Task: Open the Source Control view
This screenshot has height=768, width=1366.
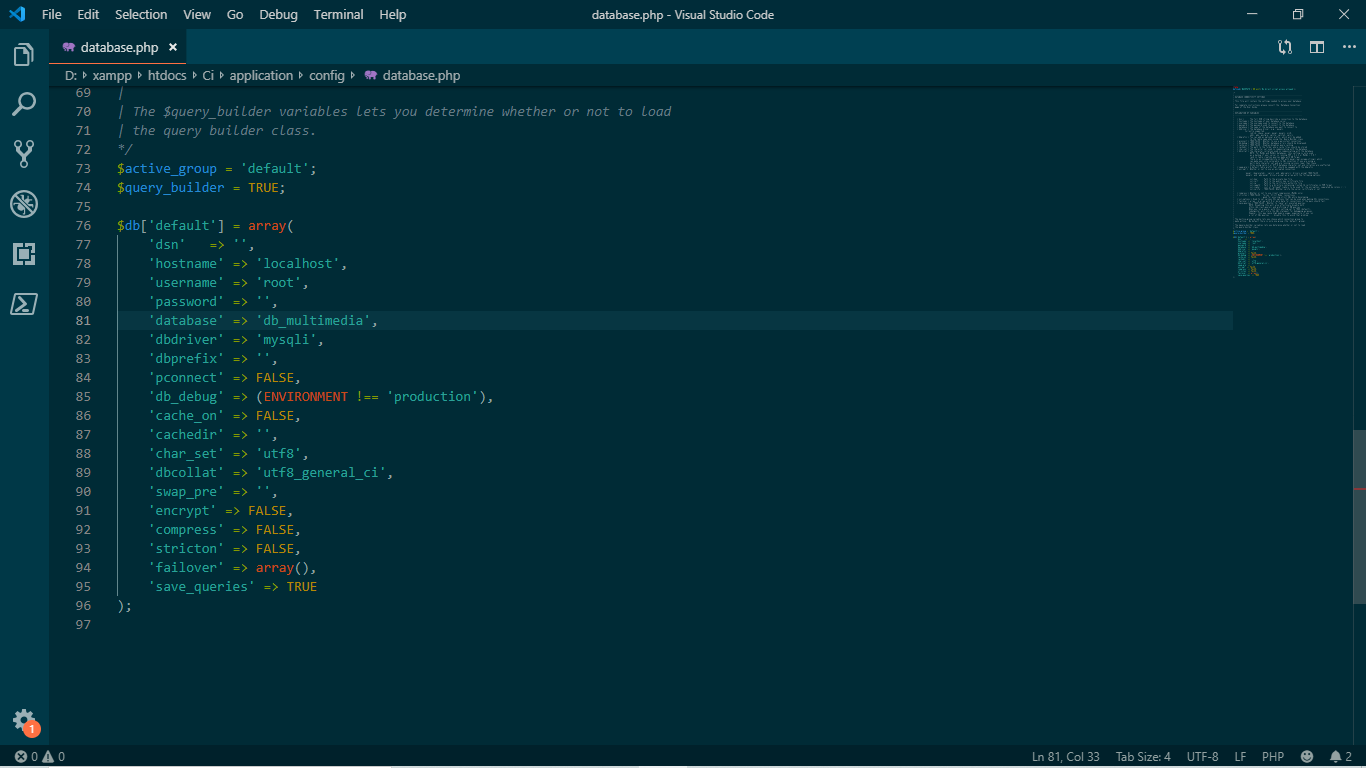Action: click(24, 153)
